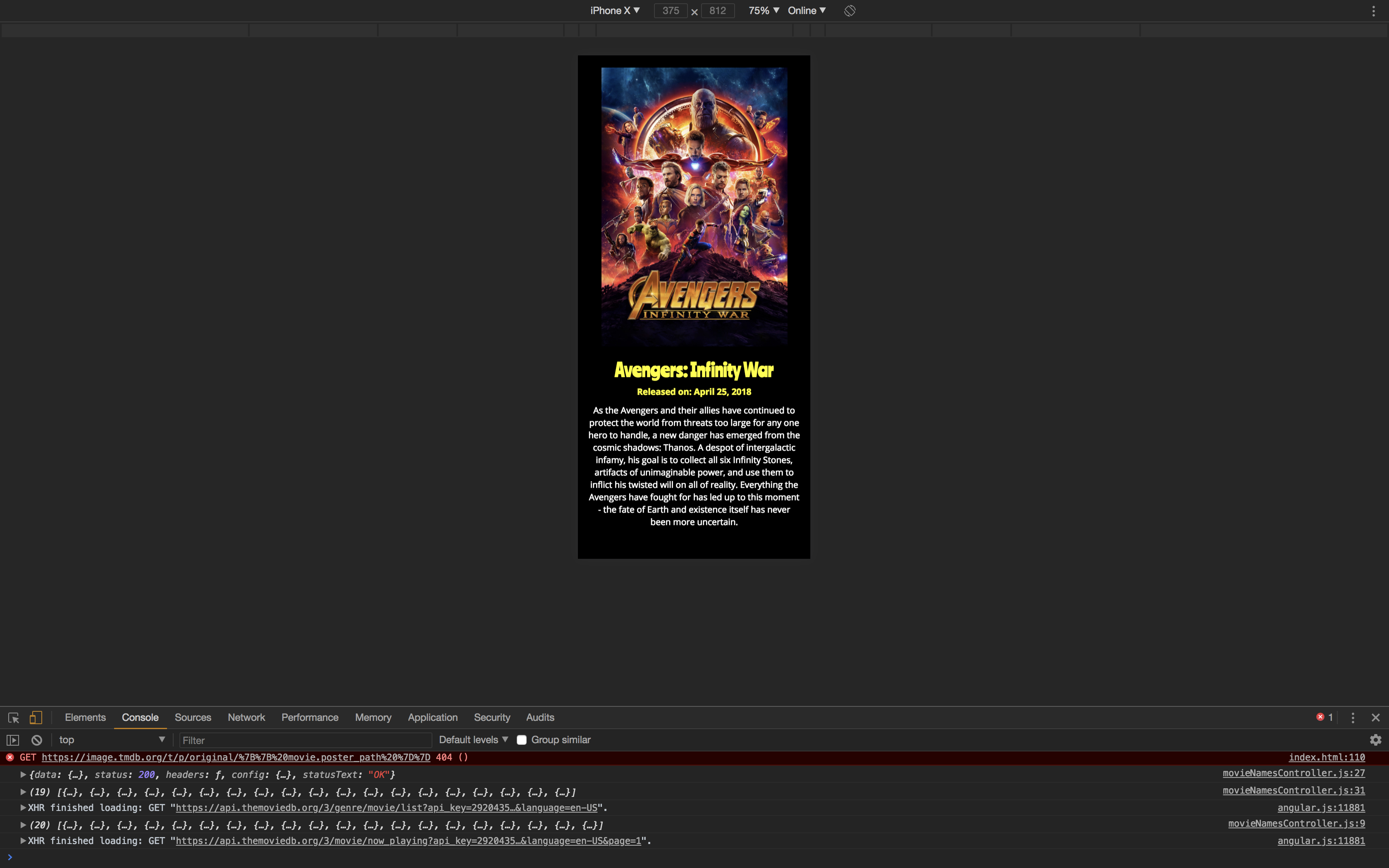Expand the {data} response object entry
This screenshot has width=1389, height=868.
click(23, 775)
